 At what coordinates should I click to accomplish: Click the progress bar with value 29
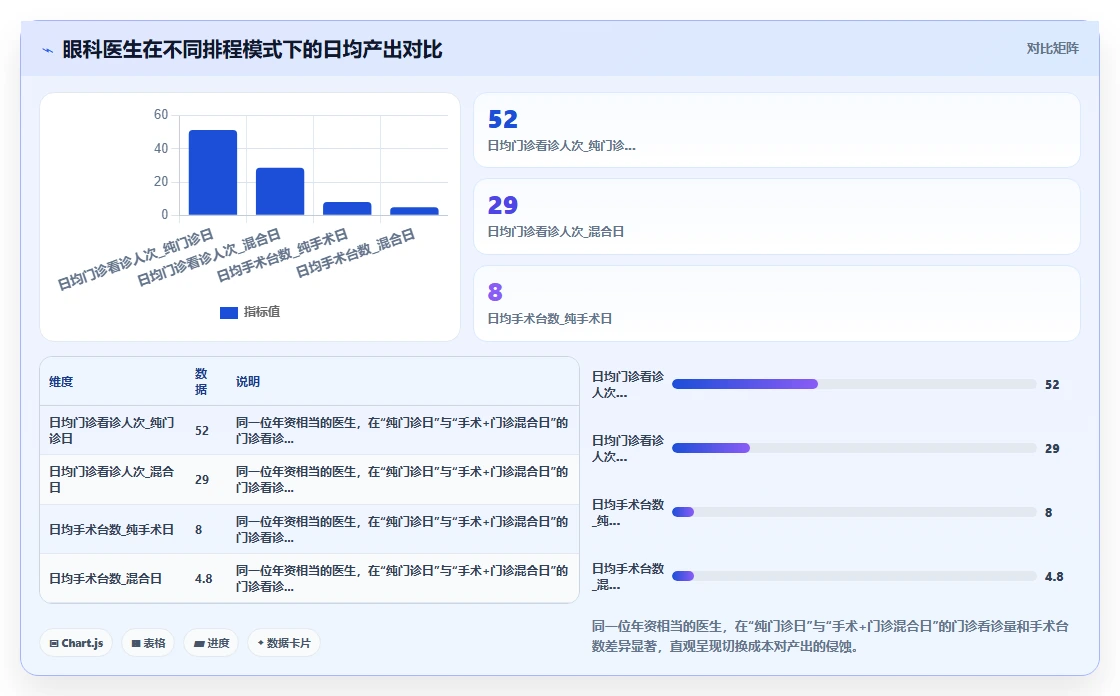click(854, 448)
